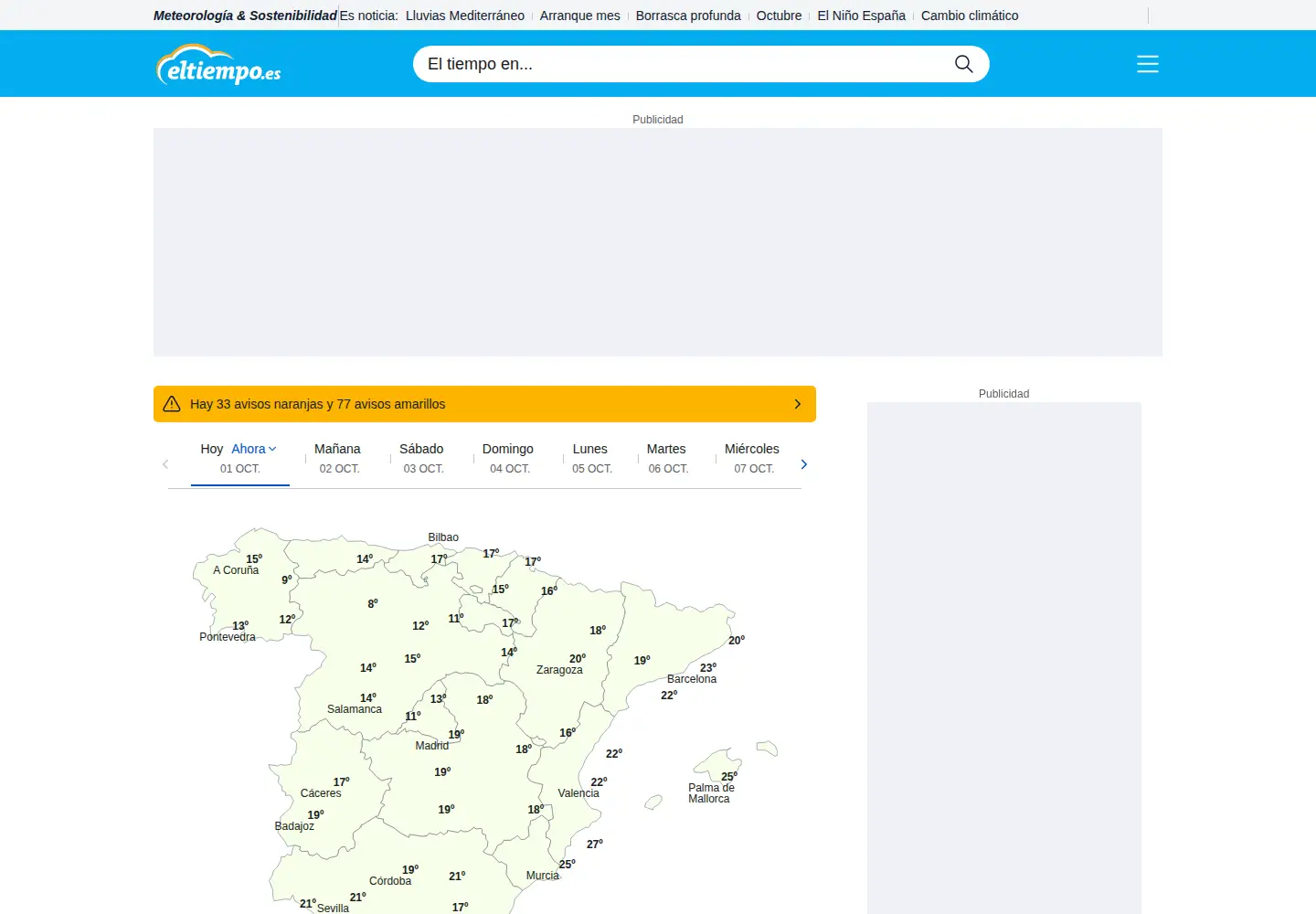The image size is (1316, 914).
Task: Open the Ahora time dropdown
Action: coord(253,449)
